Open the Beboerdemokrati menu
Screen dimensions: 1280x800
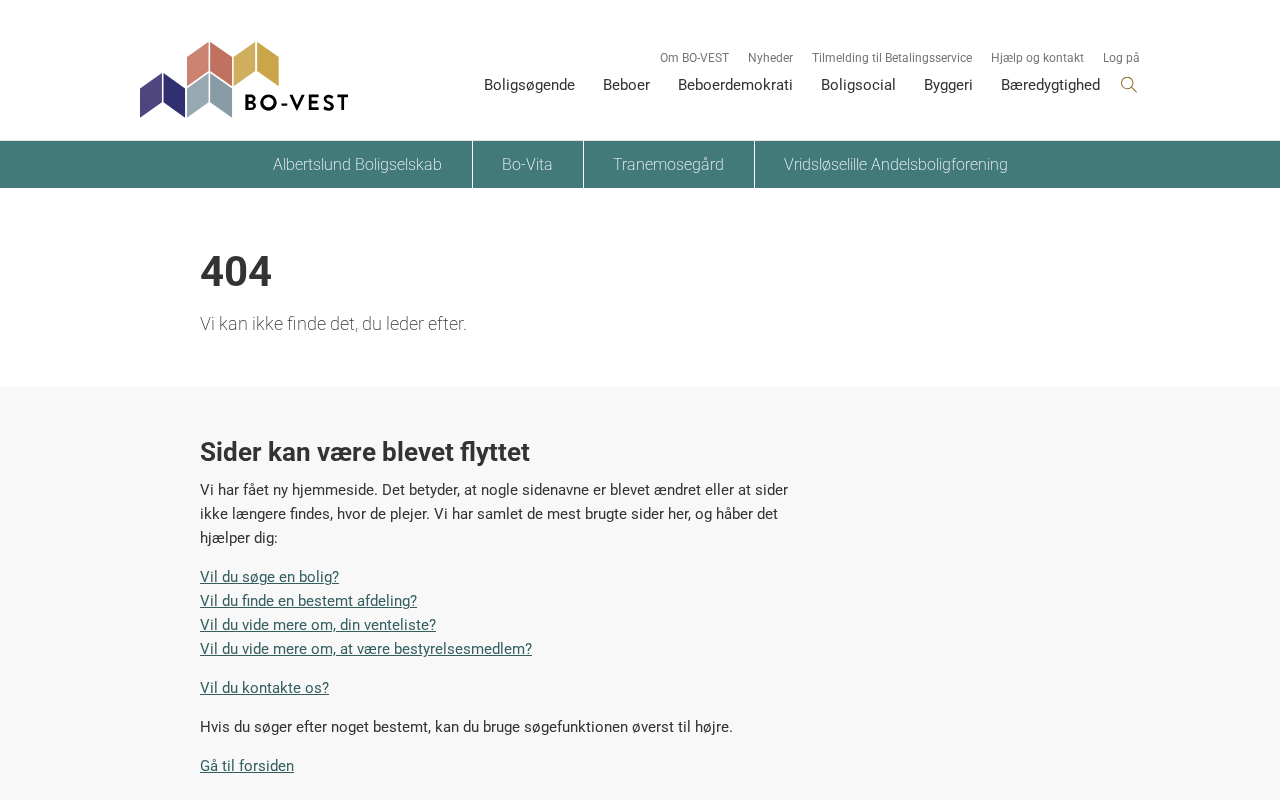coord(735,85)
